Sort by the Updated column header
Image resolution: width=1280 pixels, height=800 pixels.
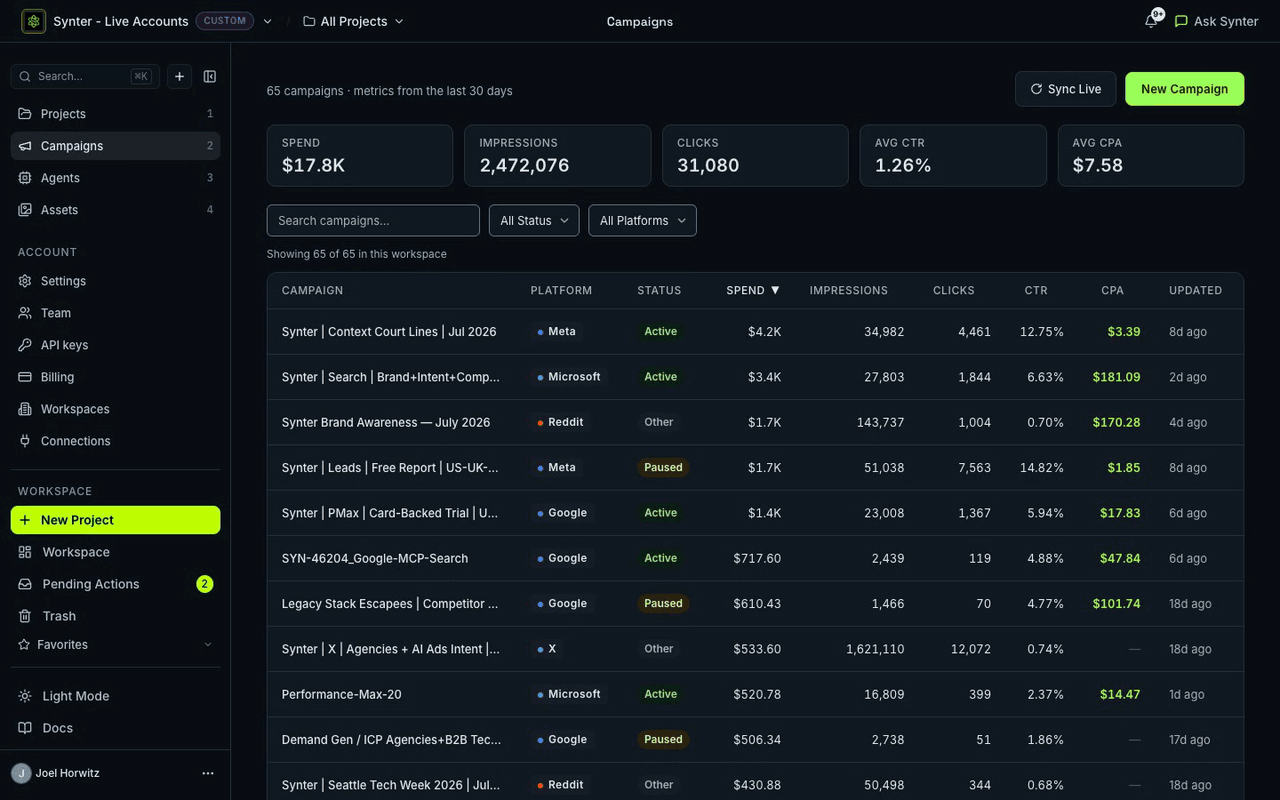pos(1195,290)
